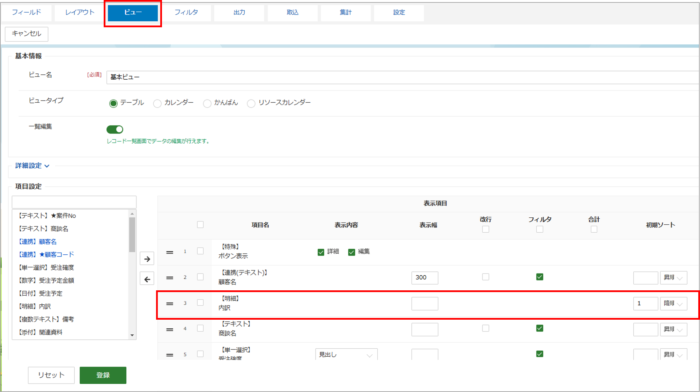Viewport: 700px width, 392px height.
Task: Uncheck the 詳細 checkbox for ボタン表示
Action: click(x=321, y=252)
